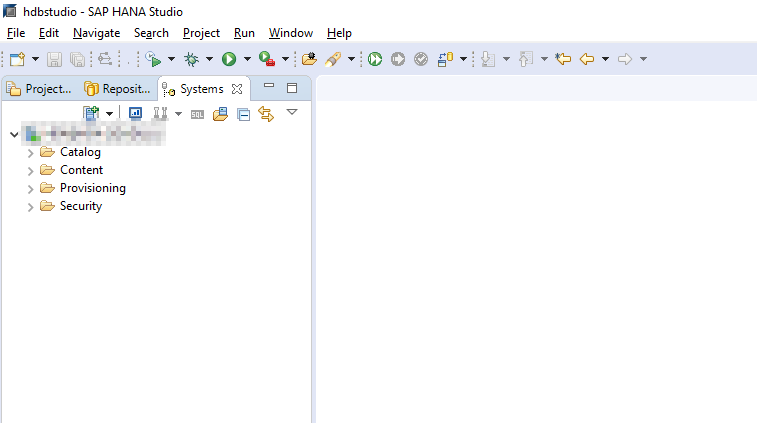
Task: Open the SQL console icon
Action: click(197, 114)
